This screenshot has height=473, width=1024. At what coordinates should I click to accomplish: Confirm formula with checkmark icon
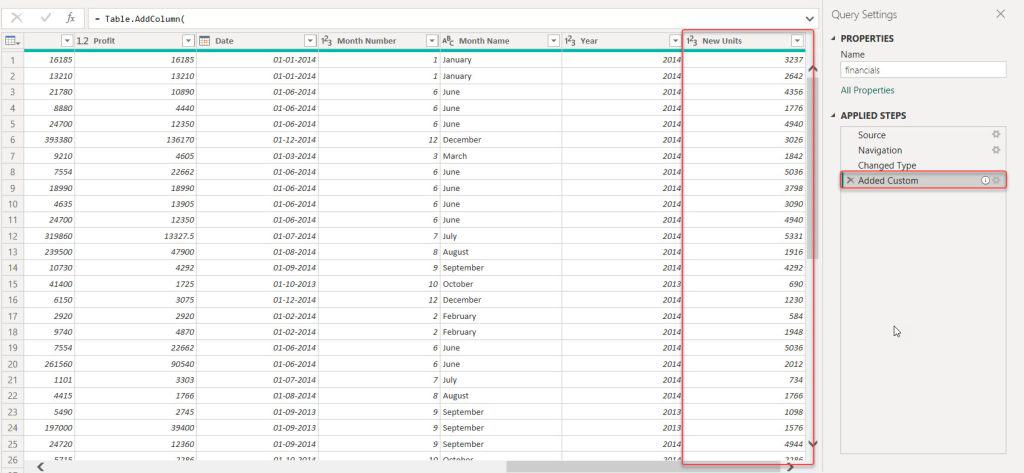(46, 18)
